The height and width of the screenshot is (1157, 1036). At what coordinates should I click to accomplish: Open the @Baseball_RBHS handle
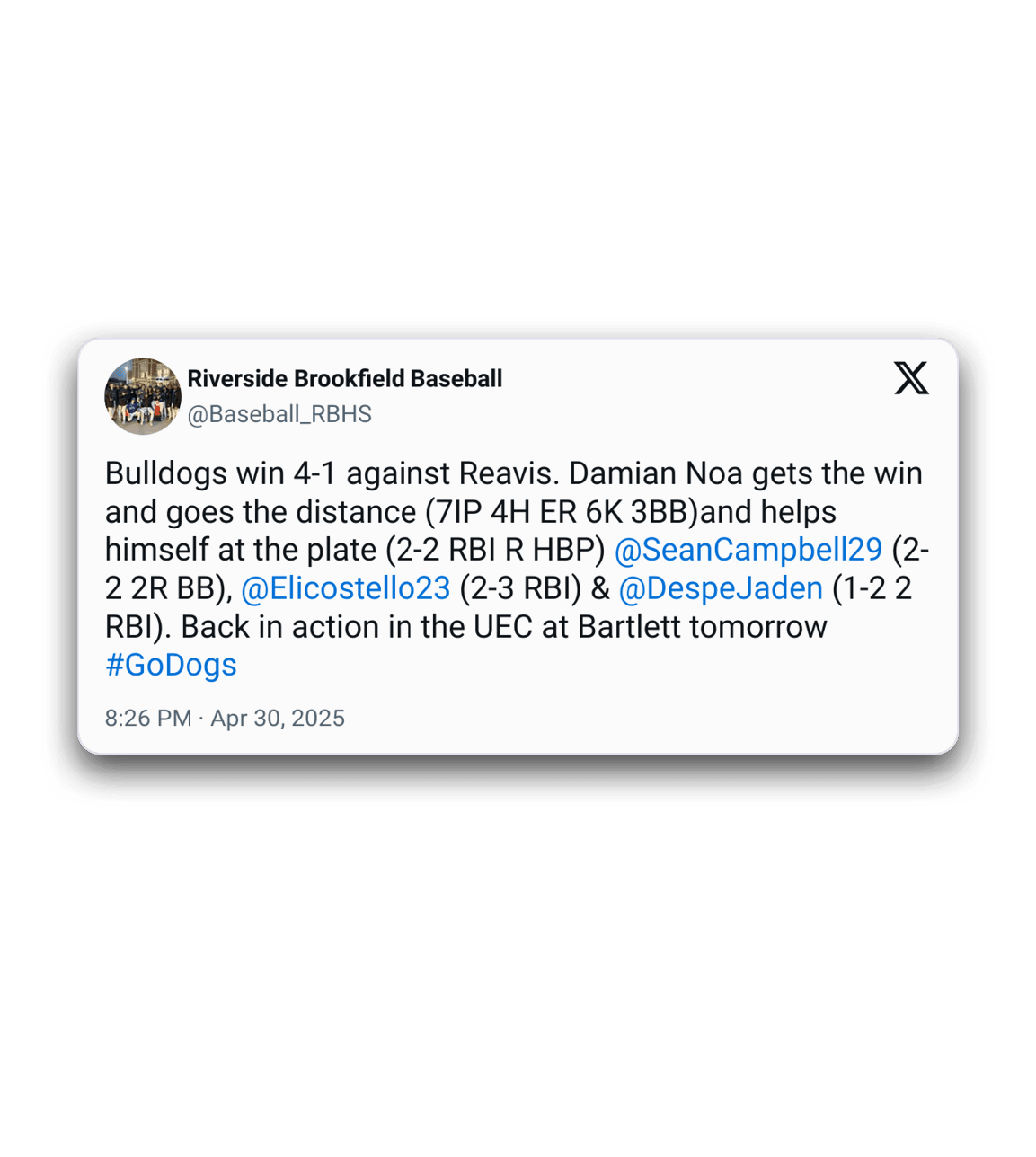279,414
